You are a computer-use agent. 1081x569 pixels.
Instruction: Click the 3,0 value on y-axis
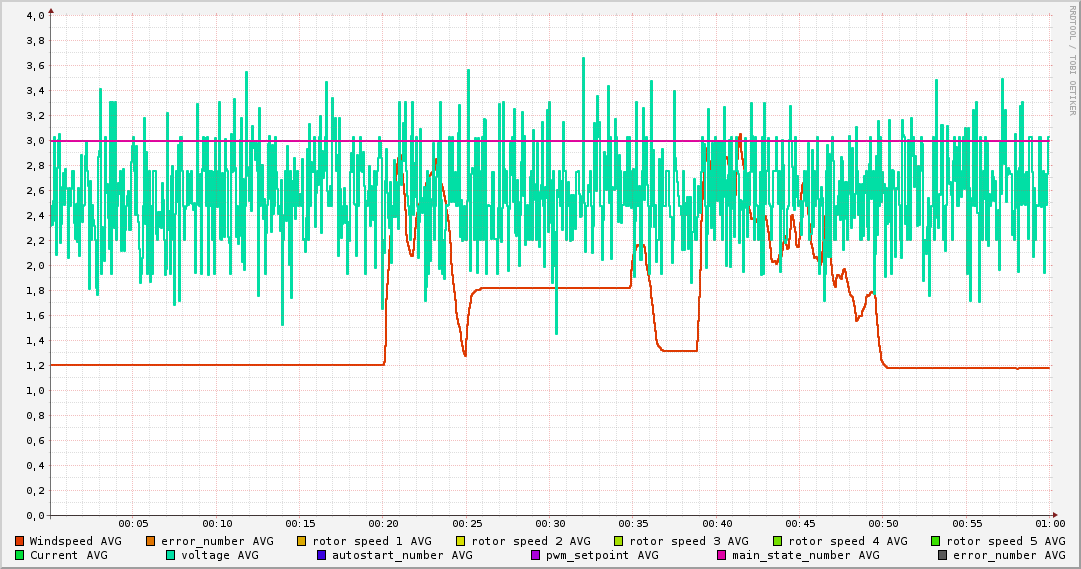point(35,141)
